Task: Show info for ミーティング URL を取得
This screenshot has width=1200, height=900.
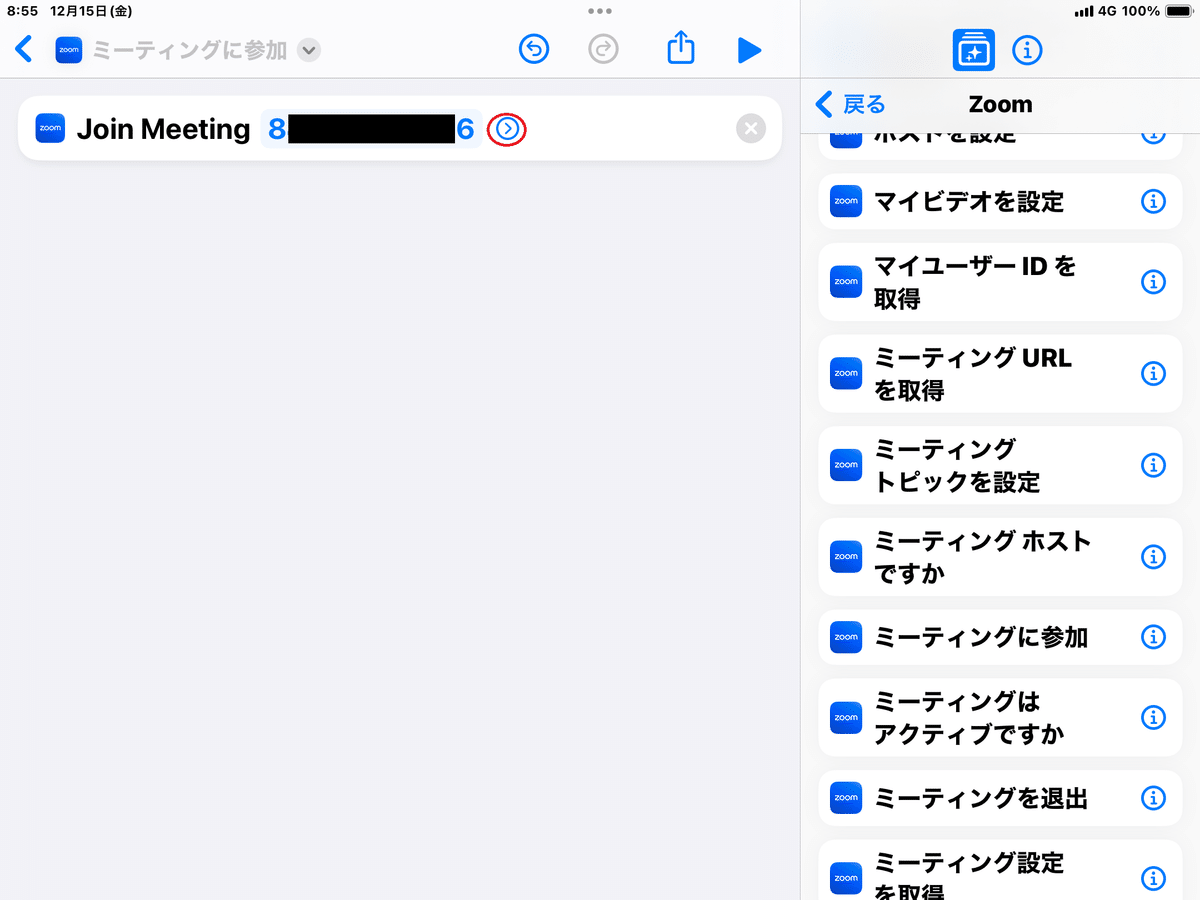Action: [x=1153, y=374]
